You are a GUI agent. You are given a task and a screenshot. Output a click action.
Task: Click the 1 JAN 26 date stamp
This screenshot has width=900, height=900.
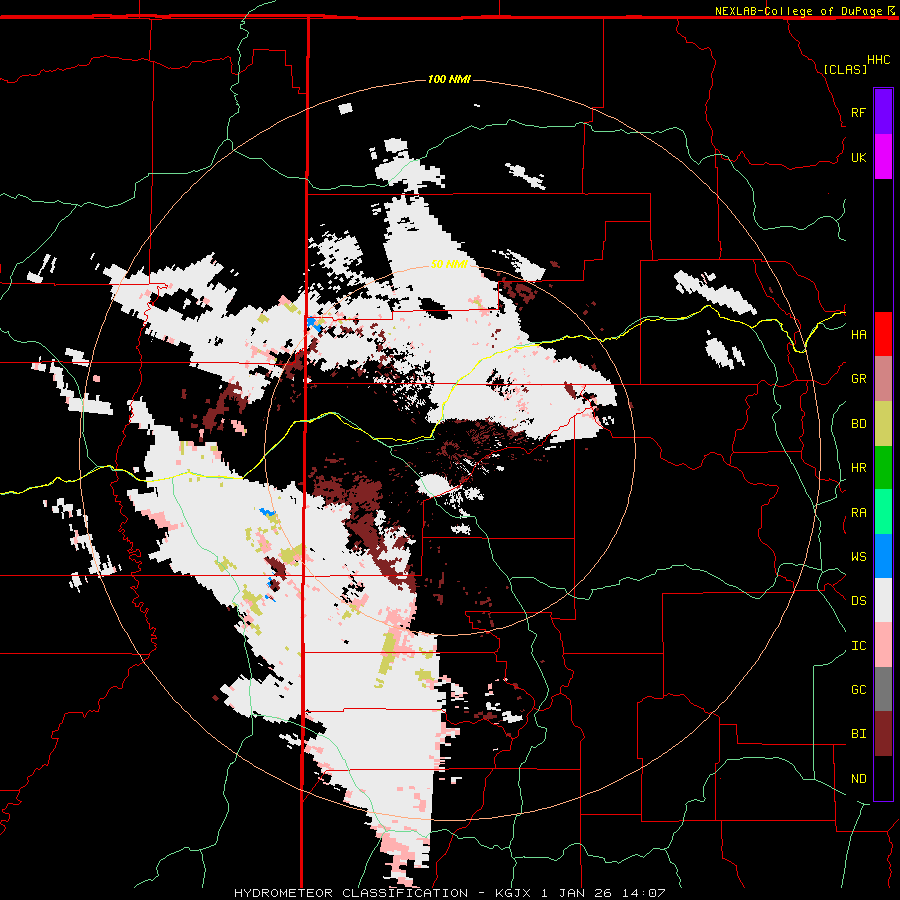coord(577,893)
